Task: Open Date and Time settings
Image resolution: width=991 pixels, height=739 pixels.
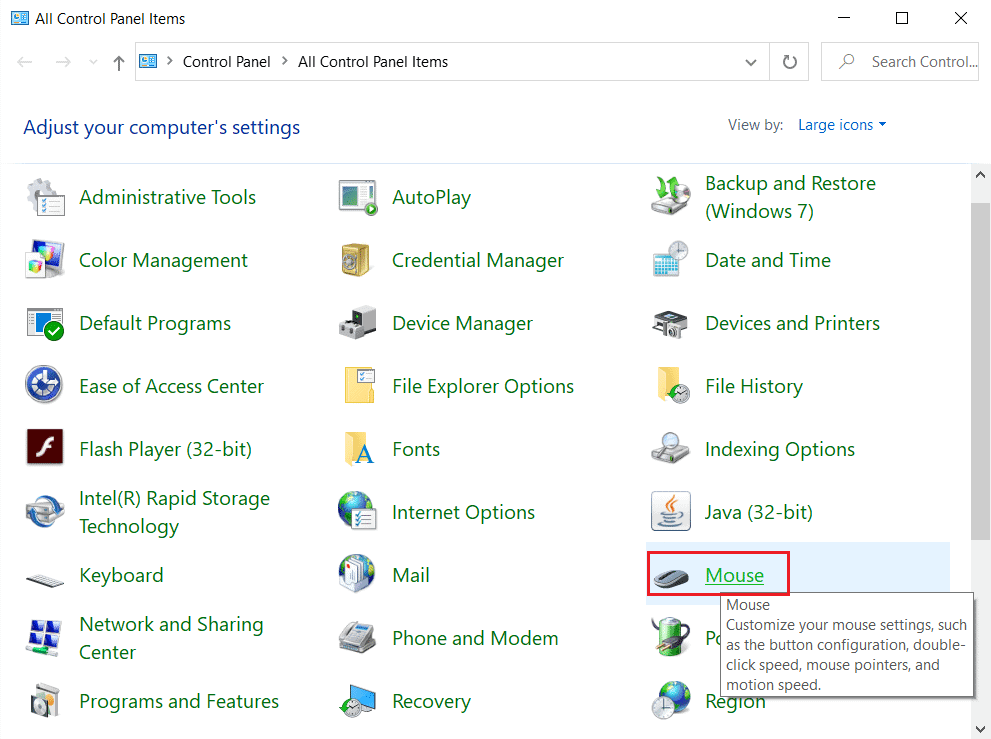Action: 767,260
